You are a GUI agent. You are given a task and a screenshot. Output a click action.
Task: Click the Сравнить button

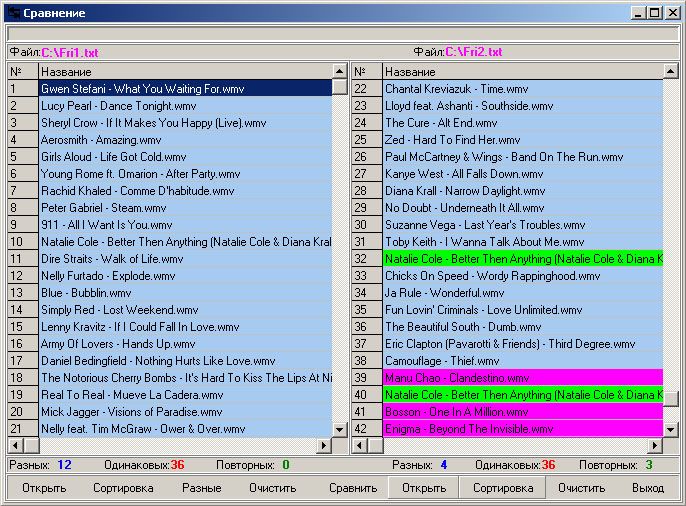point(353,488)
